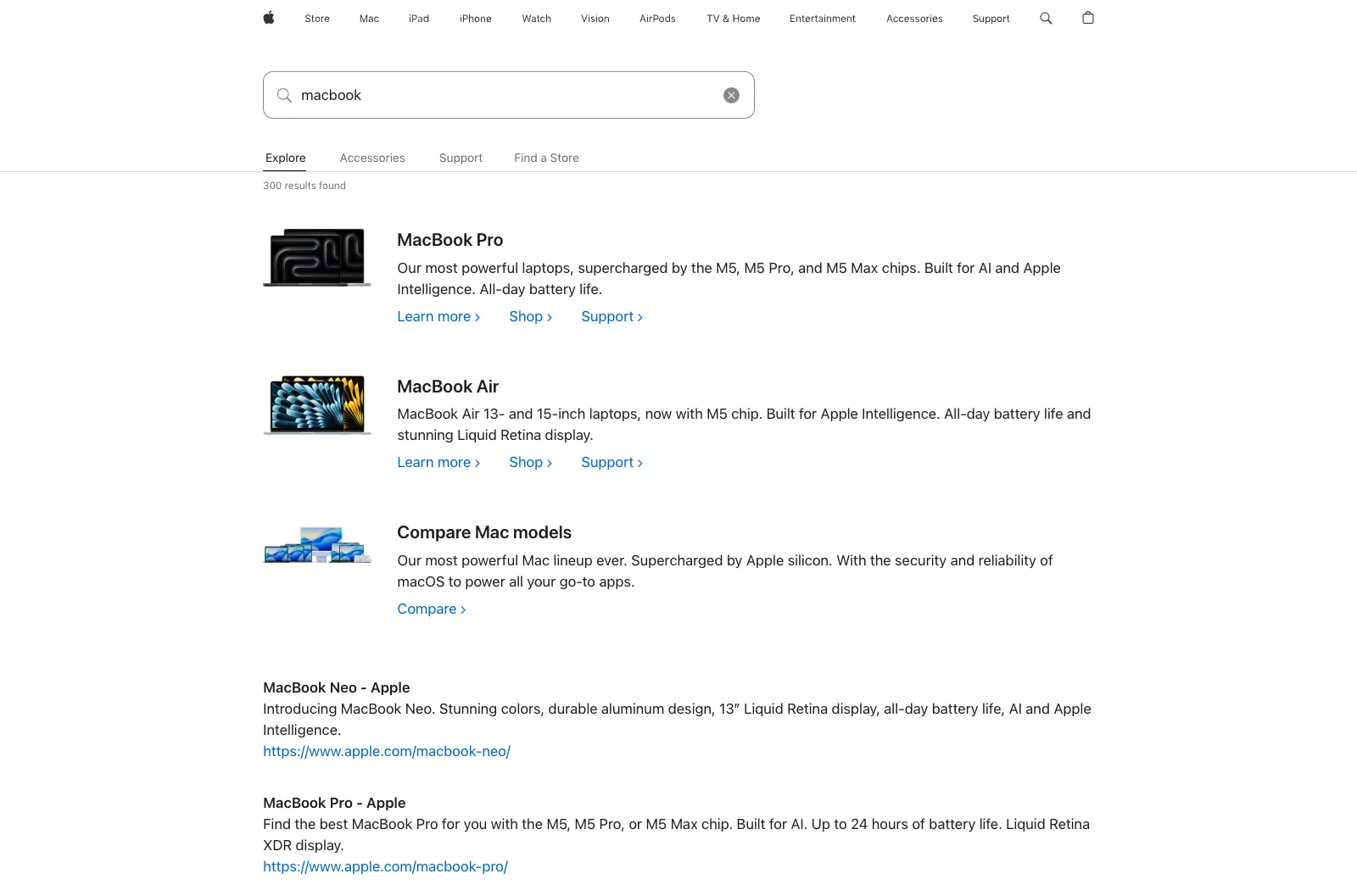Click Learn more under MacBook Air
The image size is (1357, 896).
coord(438,462)
